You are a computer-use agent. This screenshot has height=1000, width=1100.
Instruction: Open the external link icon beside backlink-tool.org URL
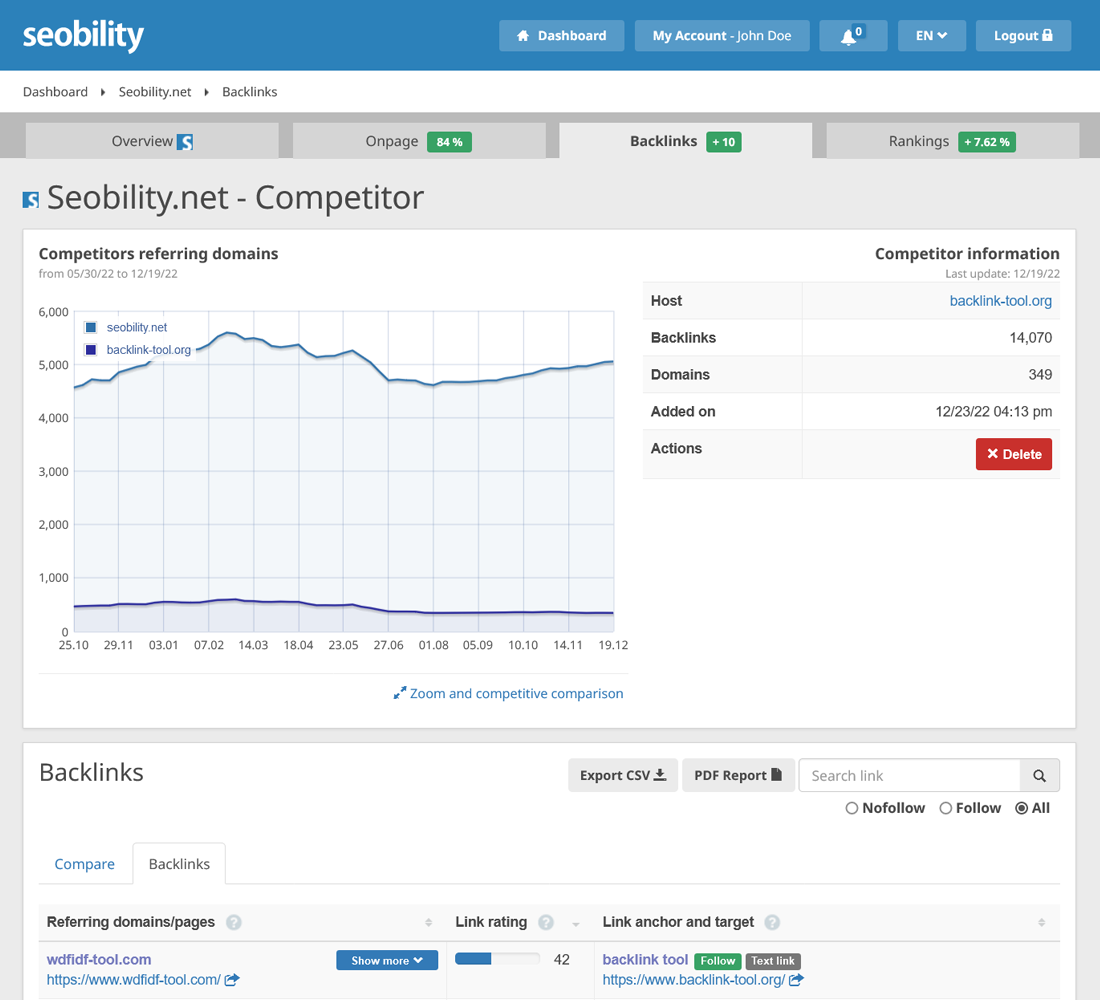tap(797, 980)
